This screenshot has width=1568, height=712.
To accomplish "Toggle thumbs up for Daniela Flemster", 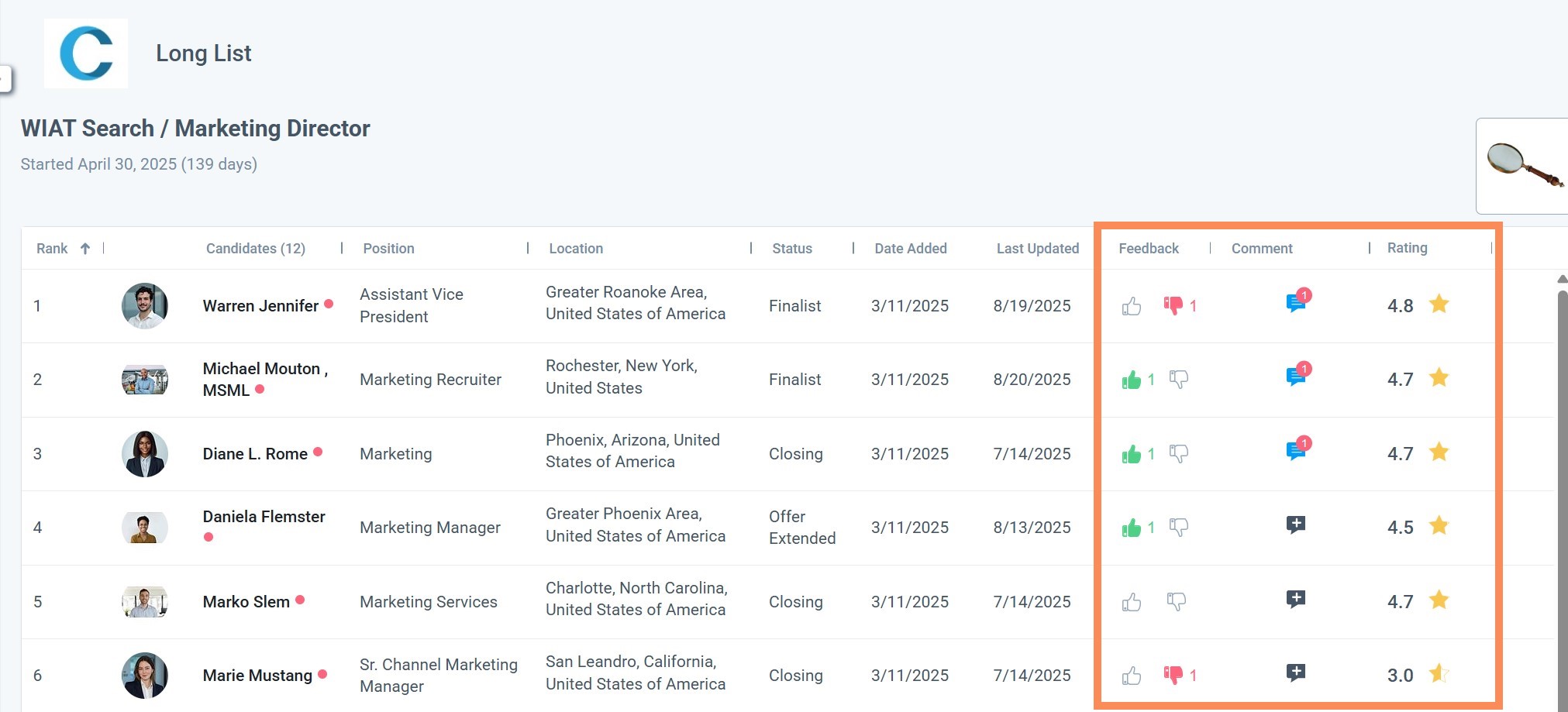I will pos(1132,528).
